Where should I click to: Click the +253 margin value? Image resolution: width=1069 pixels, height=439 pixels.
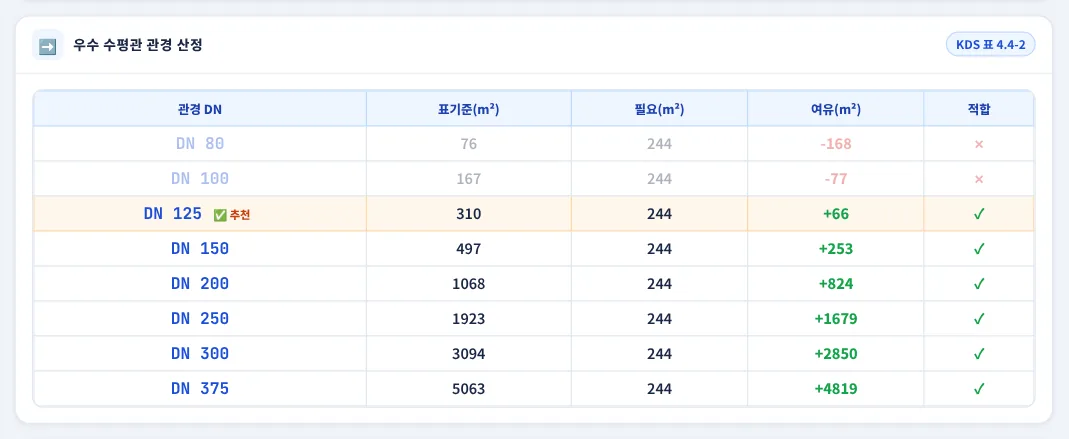(836, 249)
